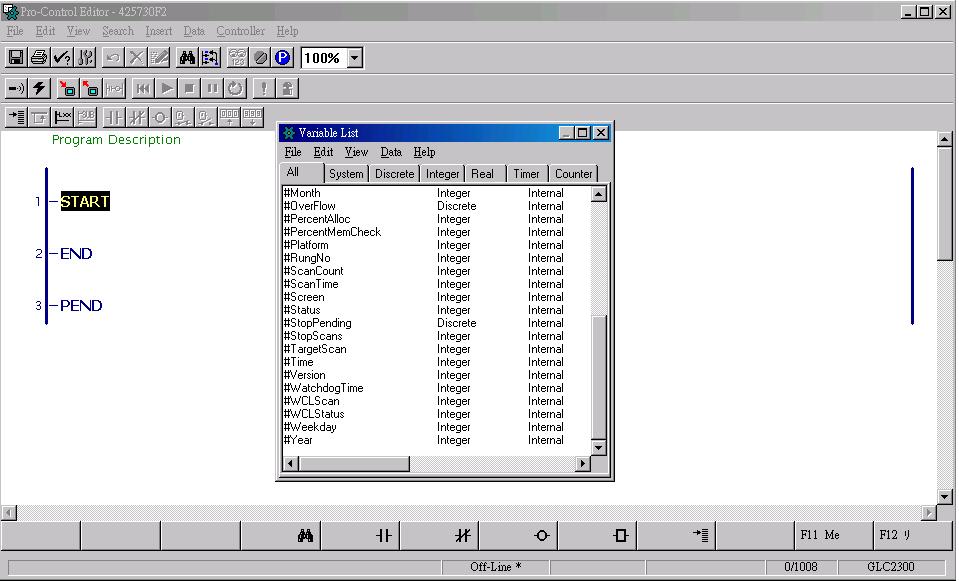Click the lightning bolt icon in second toolbar
The width and height of the screenshot is (959, 581).
point(40,88)
